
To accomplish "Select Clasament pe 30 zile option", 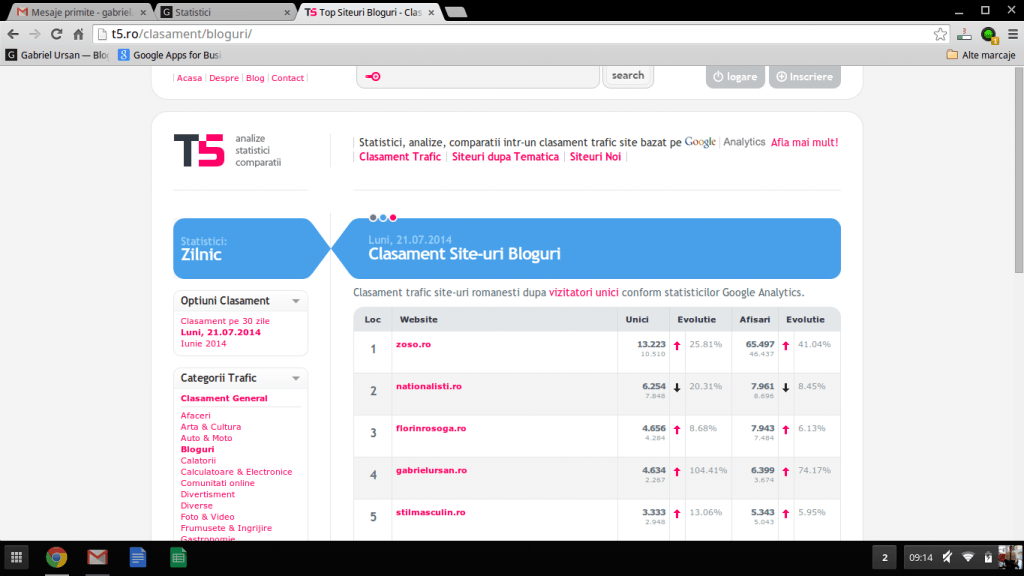I will (x=225, y=321).
